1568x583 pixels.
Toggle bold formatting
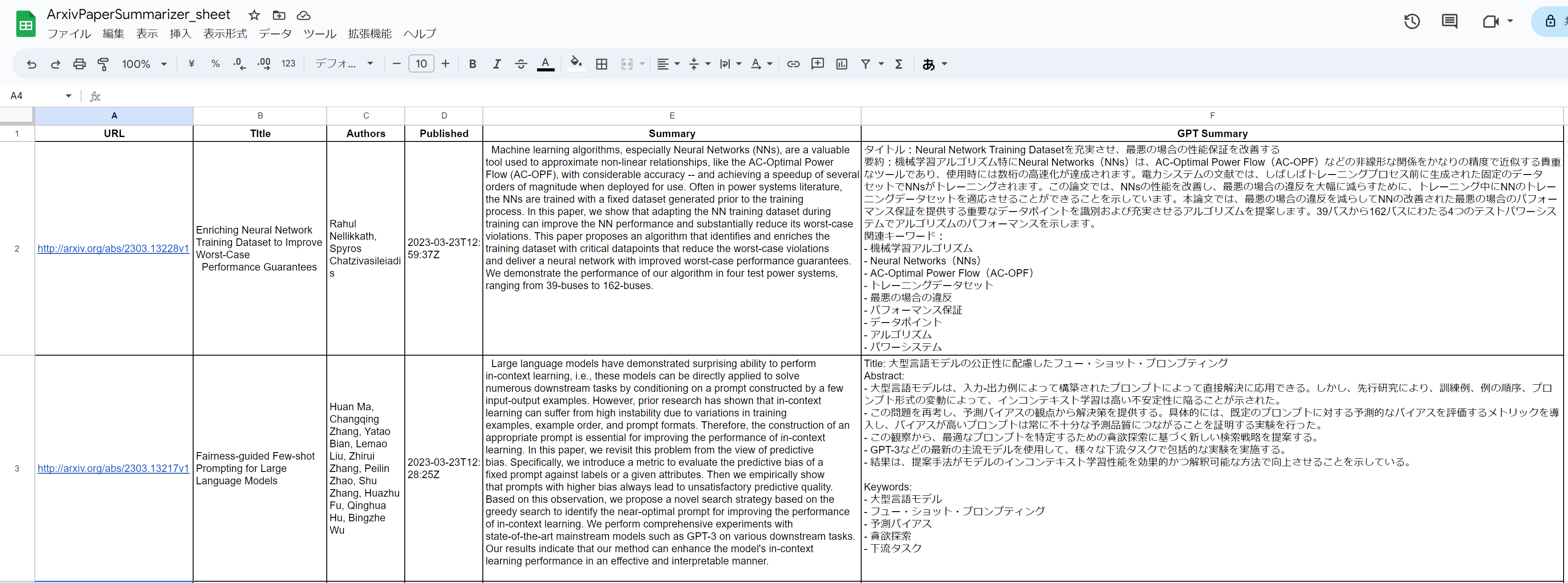pos(472,64)
